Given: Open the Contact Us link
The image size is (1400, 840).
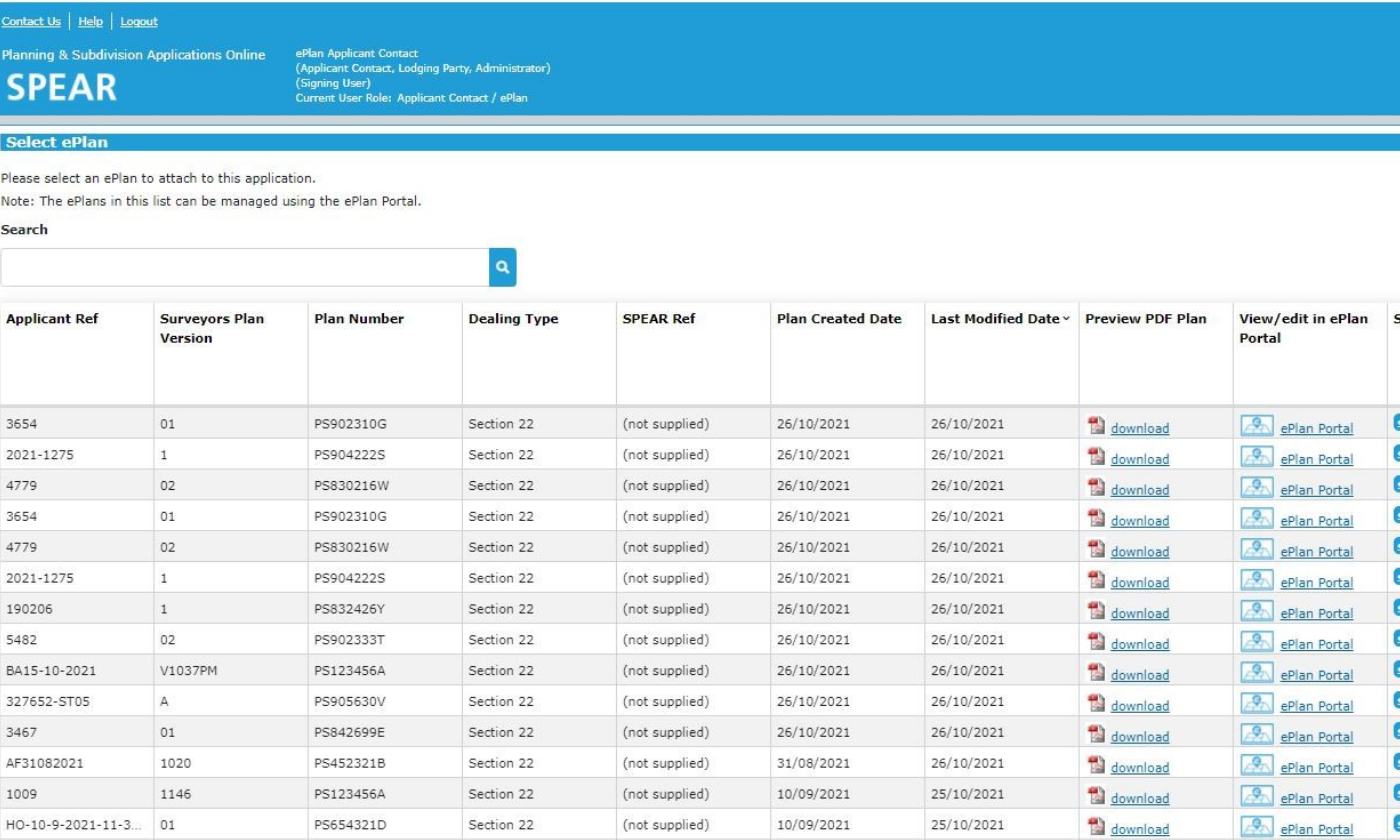Looking at the screenshot, I should (31, 21).
